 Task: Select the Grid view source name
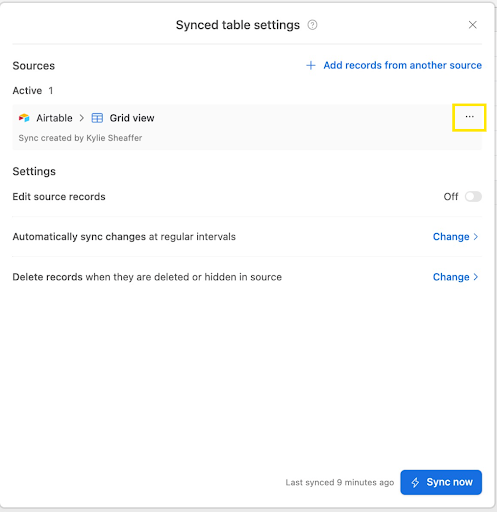[x=132, y=118]
